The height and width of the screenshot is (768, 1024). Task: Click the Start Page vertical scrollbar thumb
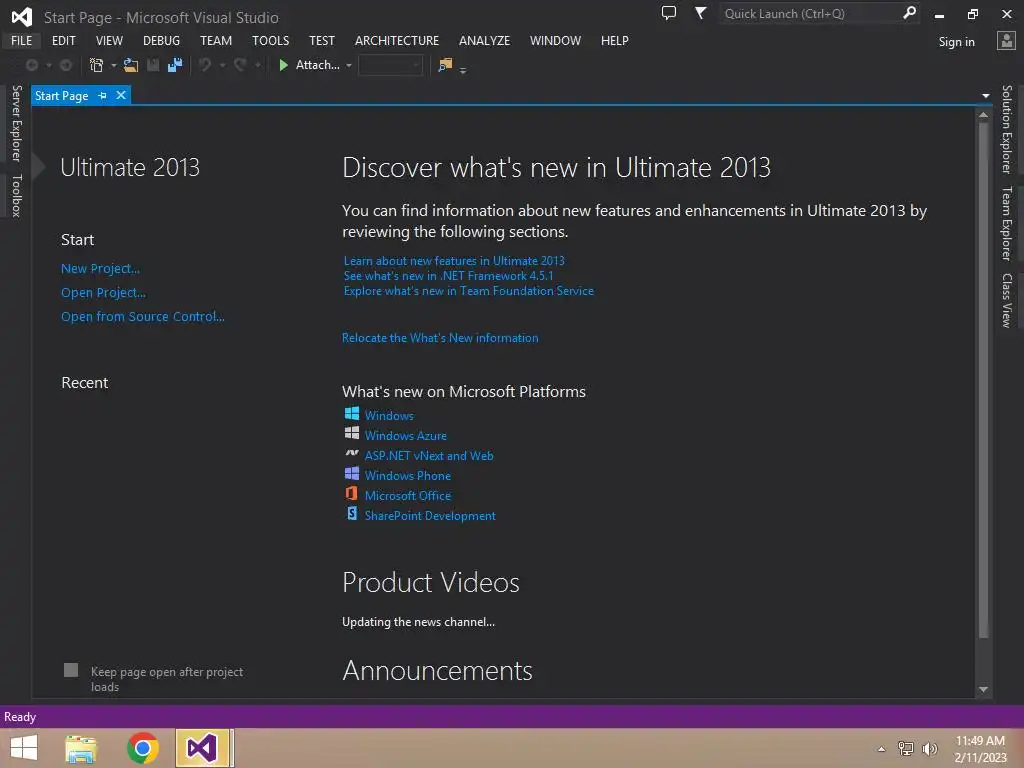click(x=984, y=379)
